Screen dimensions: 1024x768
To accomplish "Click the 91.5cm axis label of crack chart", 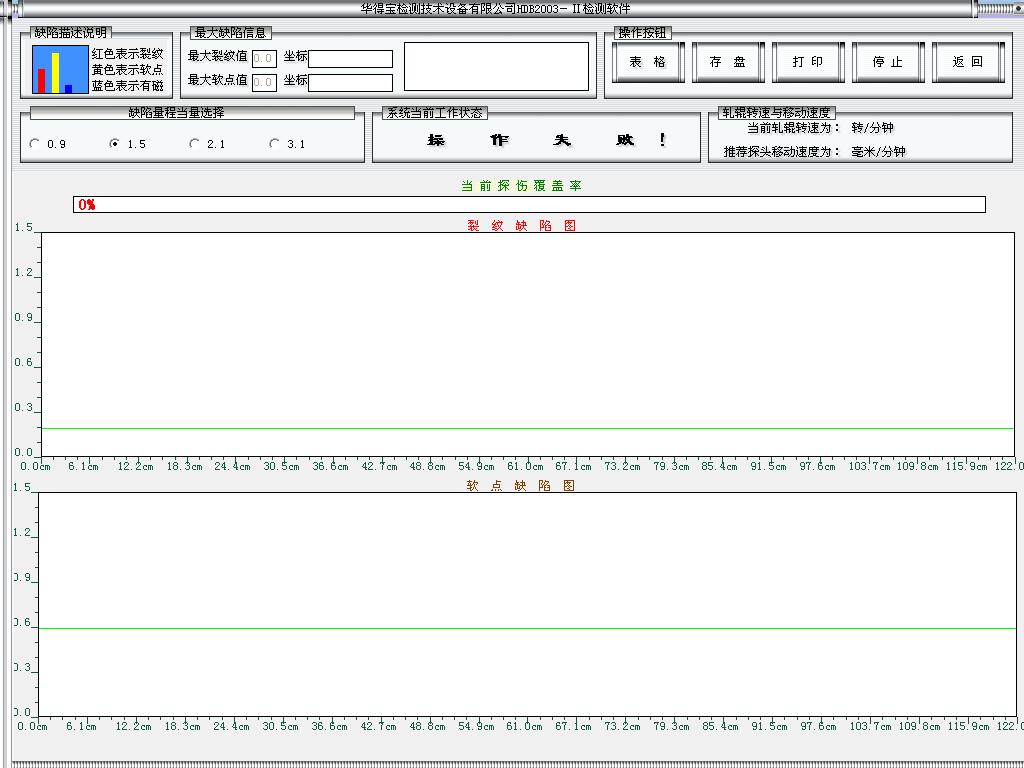I will 768,466.
